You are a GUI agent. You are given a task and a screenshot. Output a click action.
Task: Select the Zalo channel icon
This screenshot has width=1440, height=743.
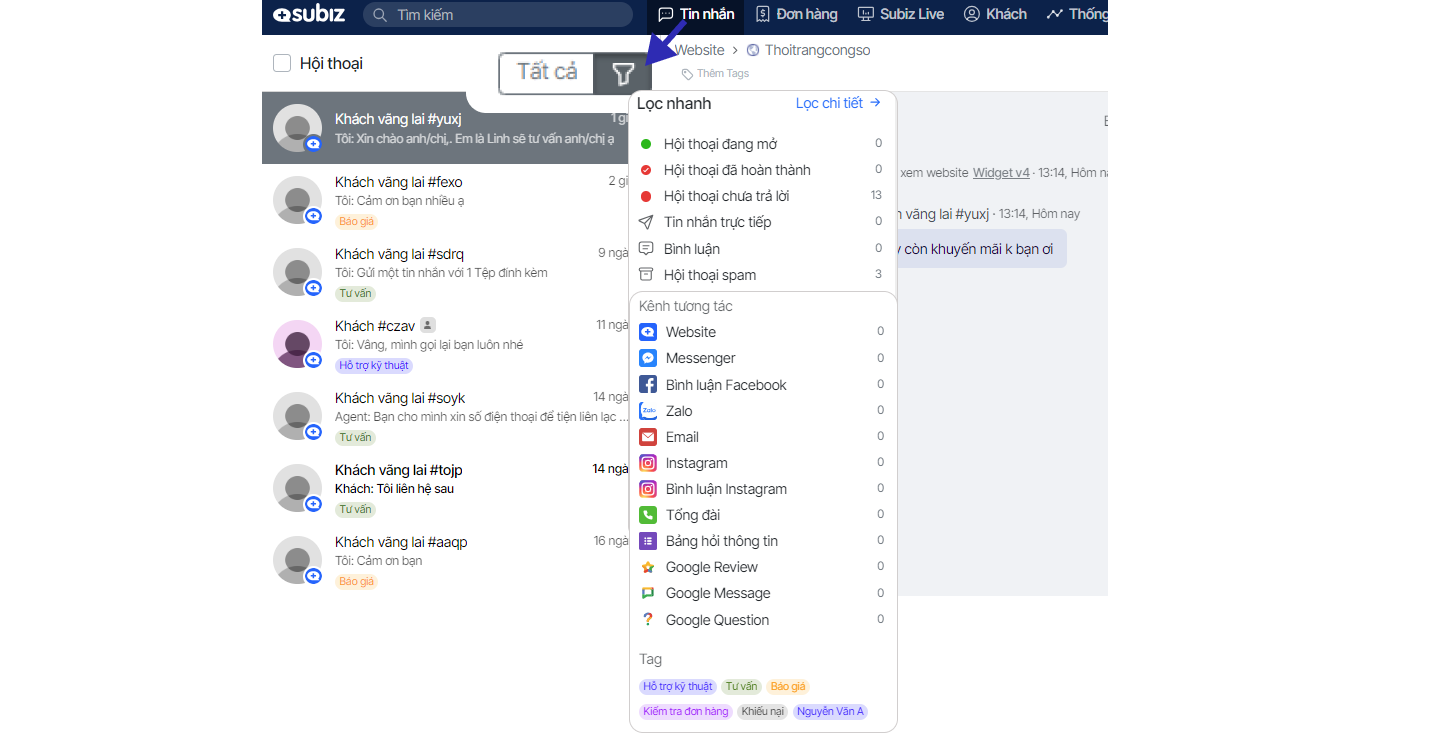click(x=648, y=411)
